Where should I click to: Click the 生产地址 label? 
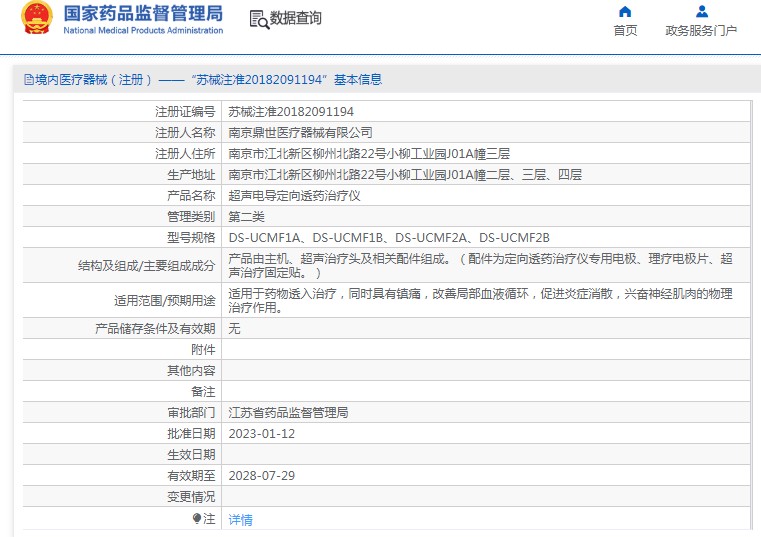point(191,174)
